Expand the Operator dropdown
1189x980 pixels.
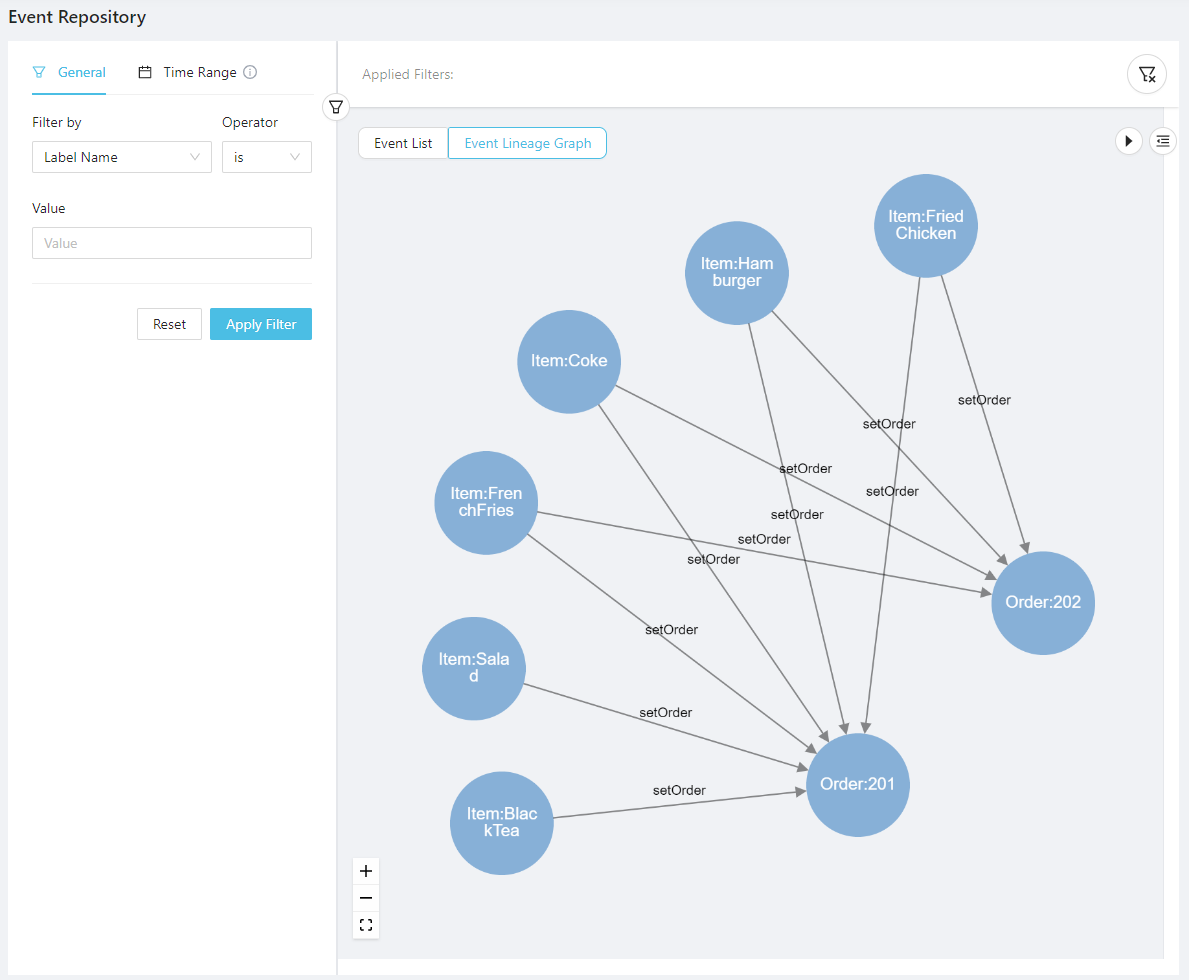click(x=266, y=157)
